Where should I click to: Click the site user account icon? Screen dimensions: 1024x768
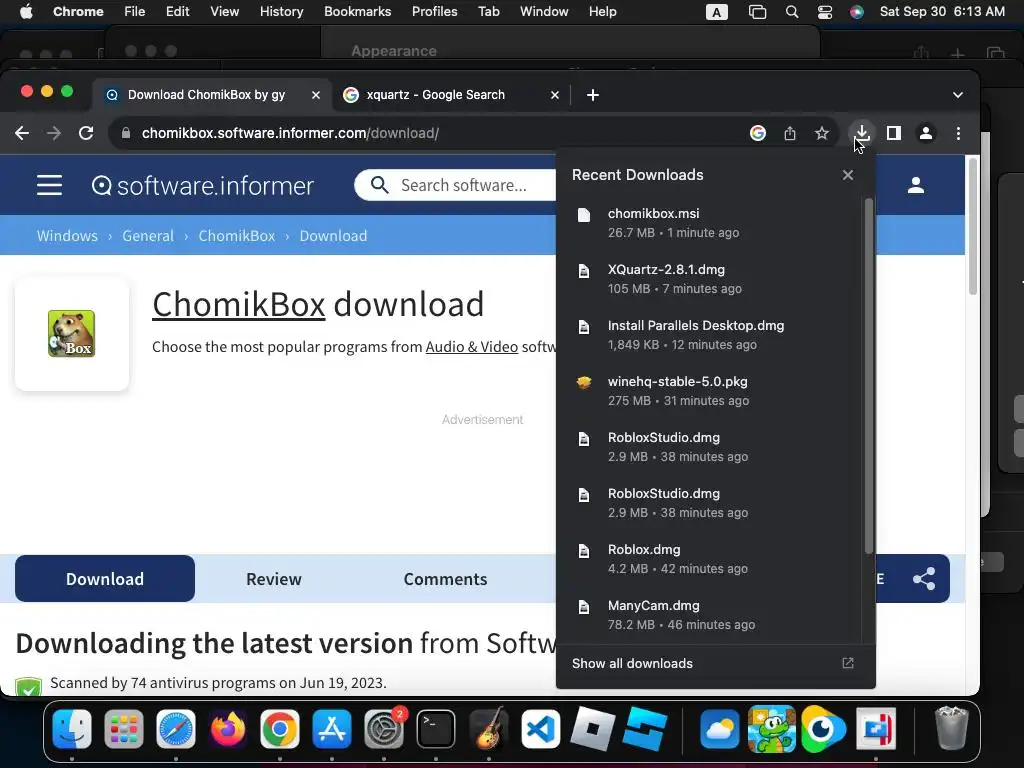click(916, 185)
